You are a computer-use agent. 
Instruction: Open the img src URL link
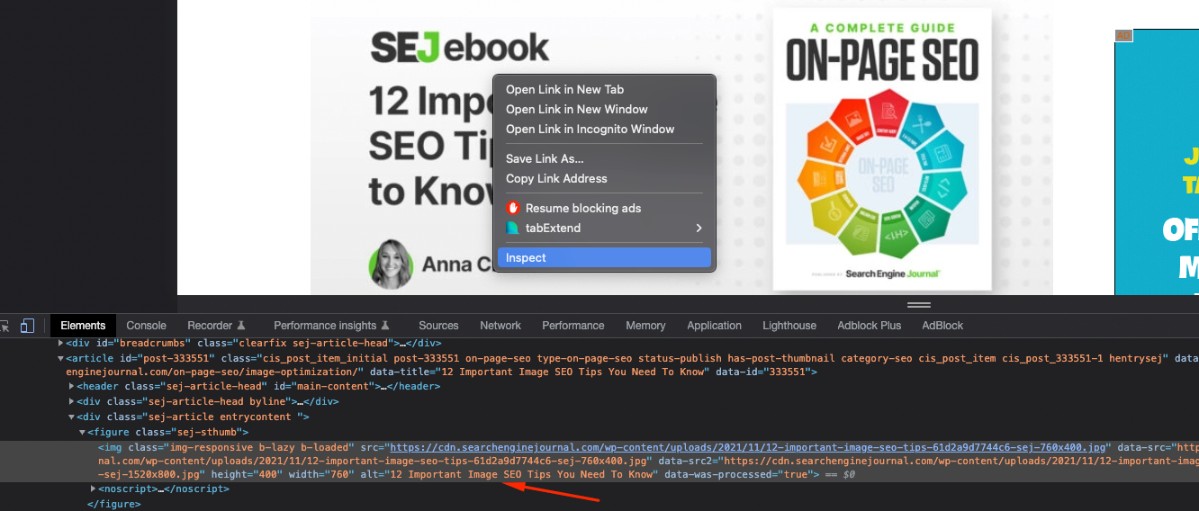tap(748, 447)
